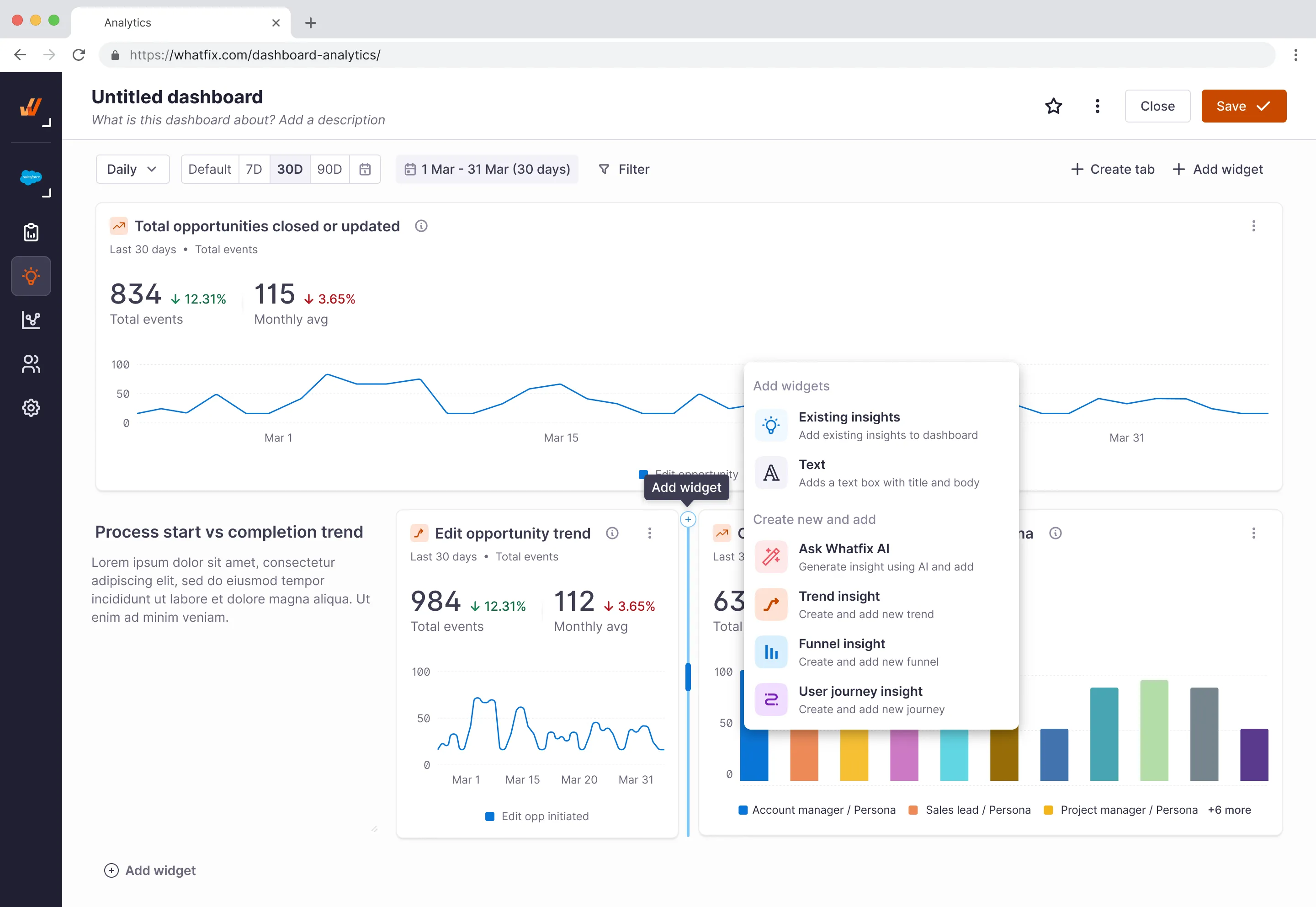Open custom date calendar picker icon
The image size is (1316, 907).
365,169
